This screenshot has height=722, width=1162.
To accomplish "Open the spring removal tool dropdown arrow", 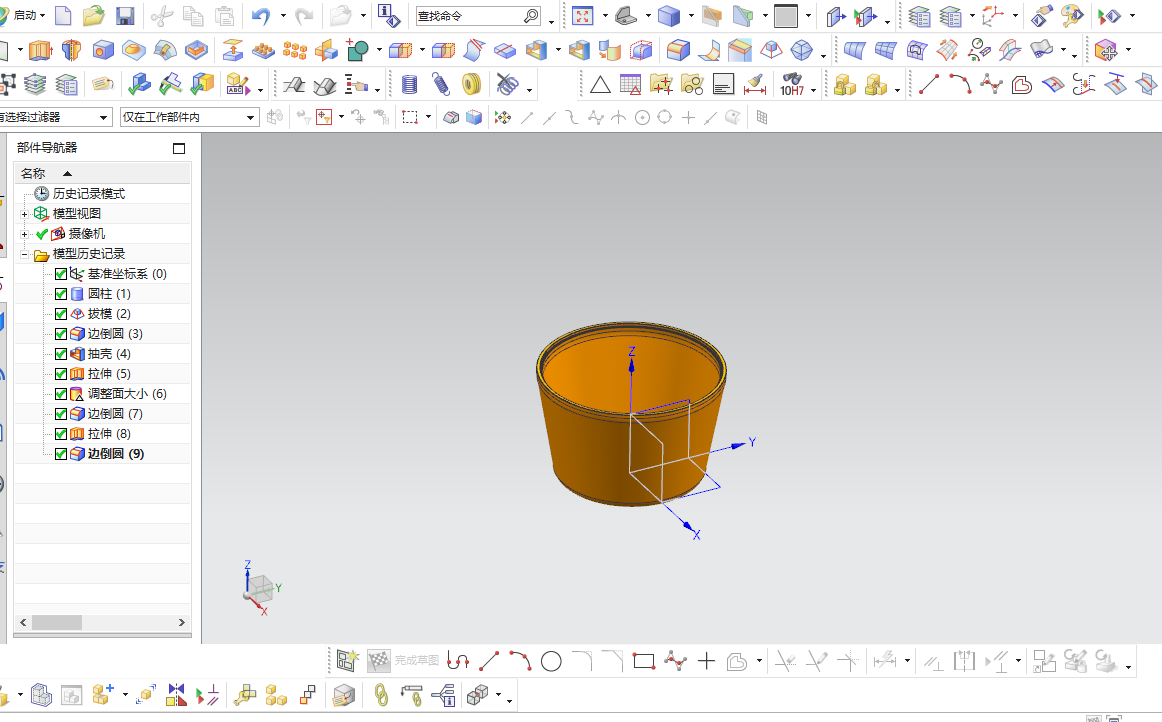I will click(x=529, y=90).
